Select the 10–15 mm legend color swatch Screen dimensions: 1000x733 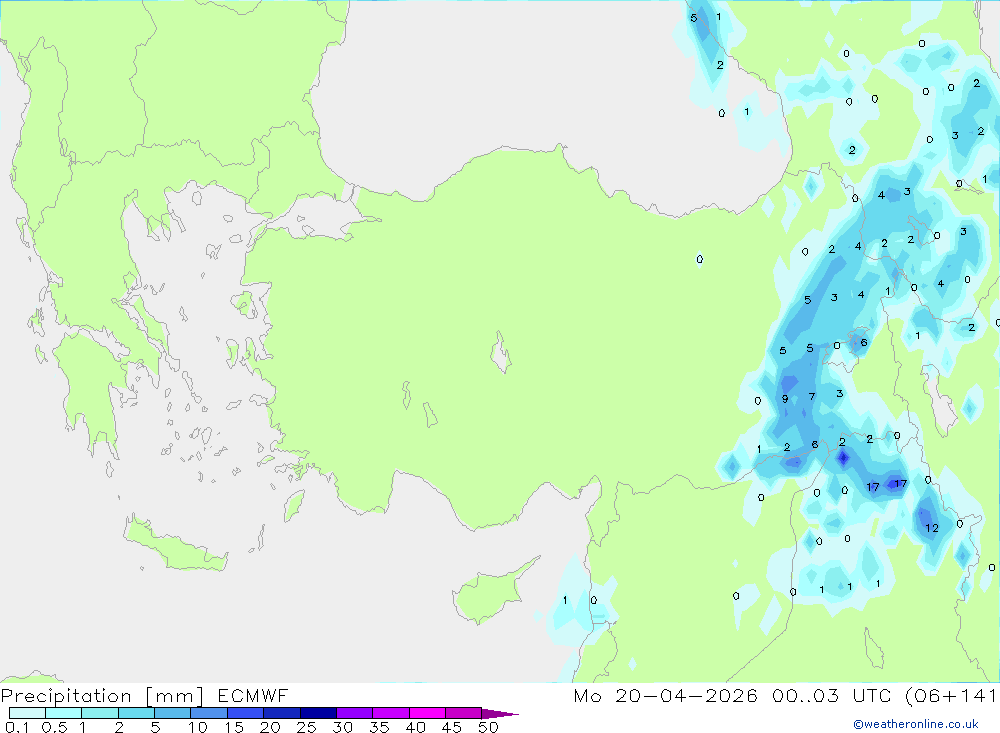click(209, 713)
